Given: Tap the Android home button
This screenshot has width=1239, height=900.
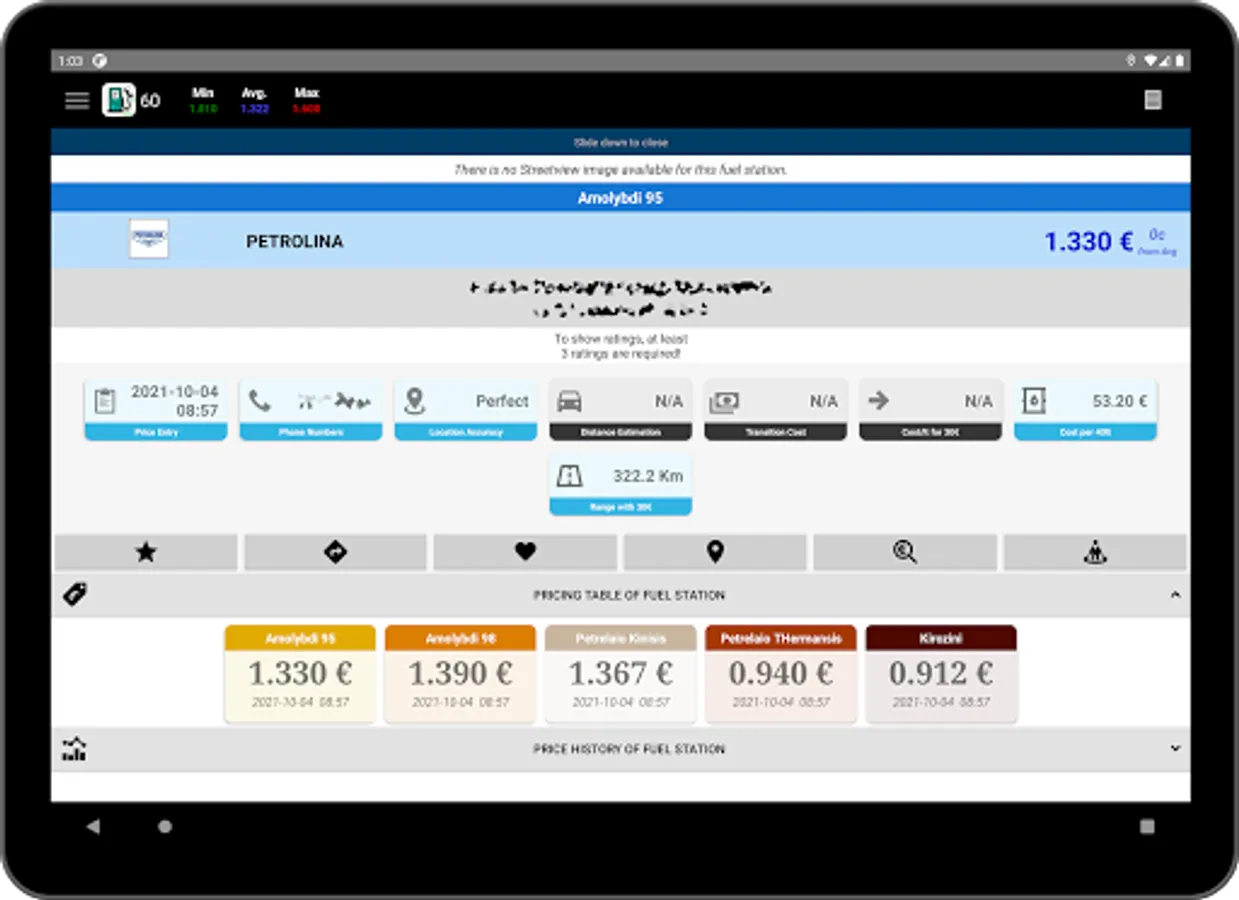Looking at the screenshot, I should tap(165, 827).
